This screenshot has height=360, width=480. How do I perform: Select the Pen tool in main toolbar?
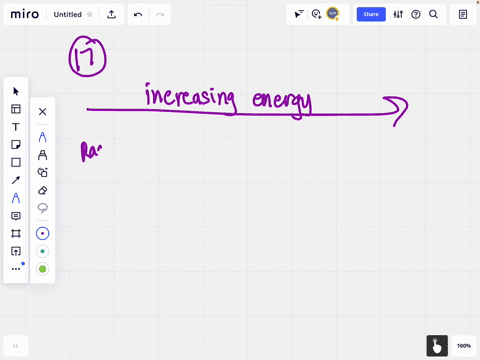(x=16, y=198)
